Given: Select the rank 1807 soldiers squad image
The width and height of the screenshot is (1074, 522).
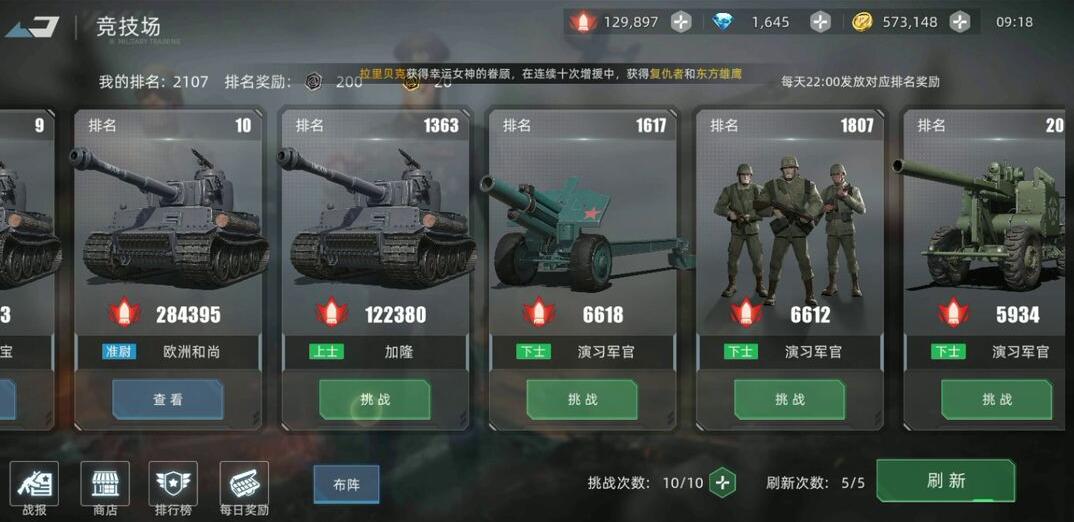Looking at the screenshot, I should 789,230.
